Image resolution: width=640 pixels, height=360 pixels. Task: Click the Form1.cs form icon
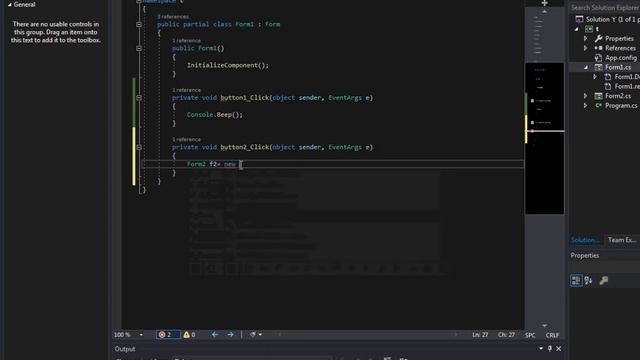598,67
